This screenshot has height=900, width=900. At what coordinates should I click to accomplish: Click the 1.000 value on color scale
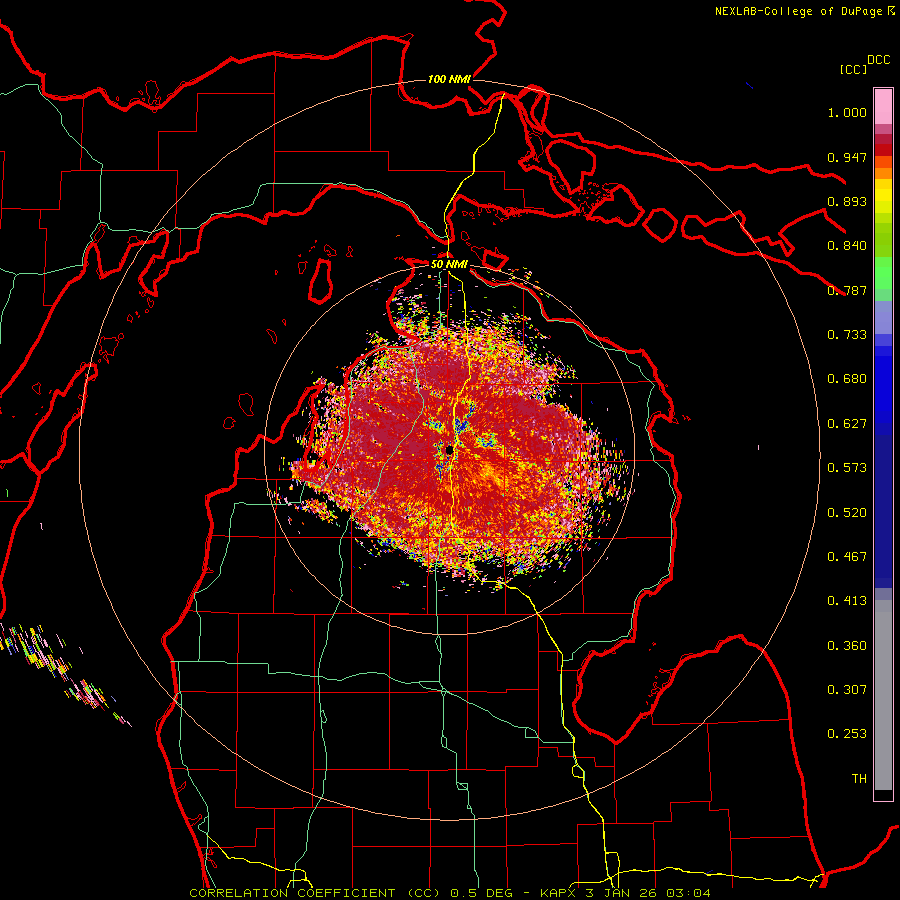point(847,112)
